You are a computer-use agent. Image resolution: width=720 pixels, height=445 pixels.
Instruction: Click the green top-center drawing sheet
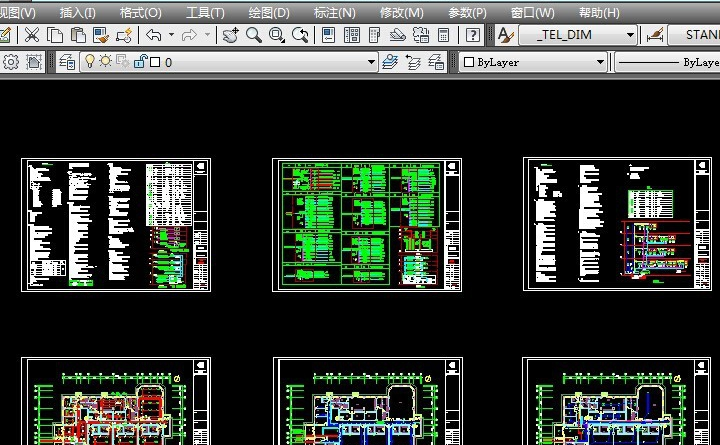coord(367,224)
